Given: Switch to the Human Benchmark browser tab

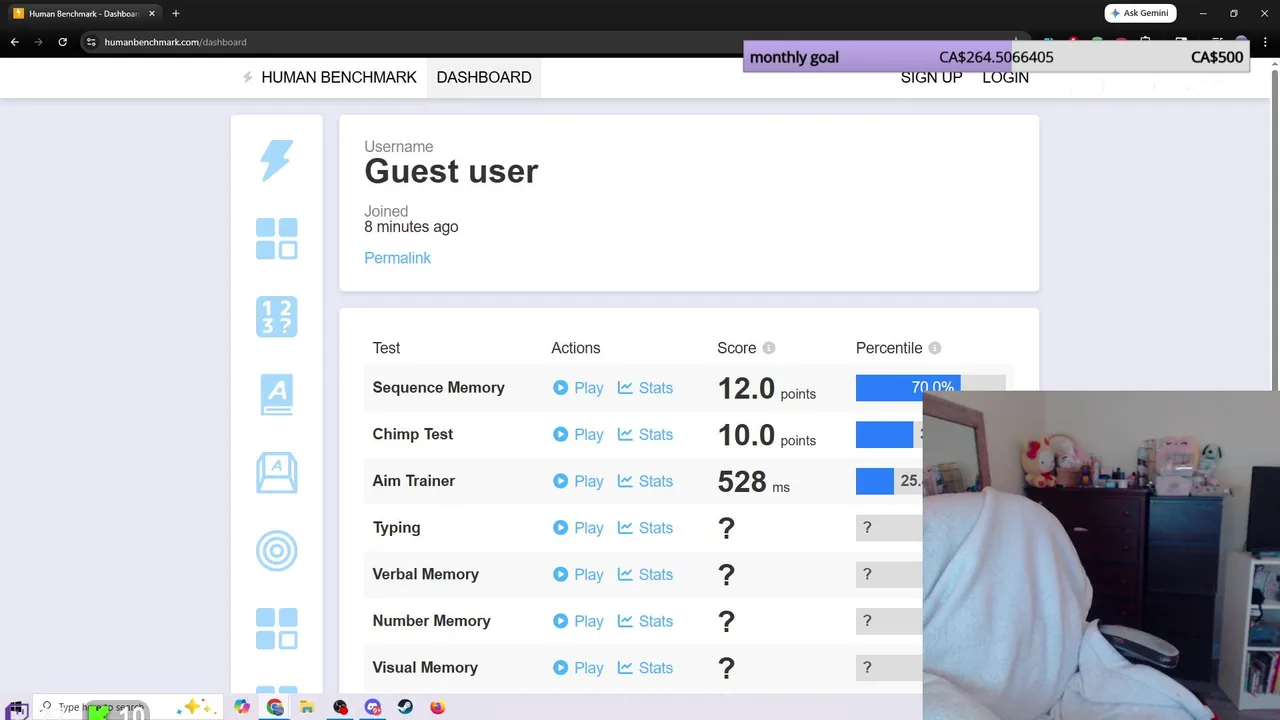Looking at the screenshot, I should [84, 14].
